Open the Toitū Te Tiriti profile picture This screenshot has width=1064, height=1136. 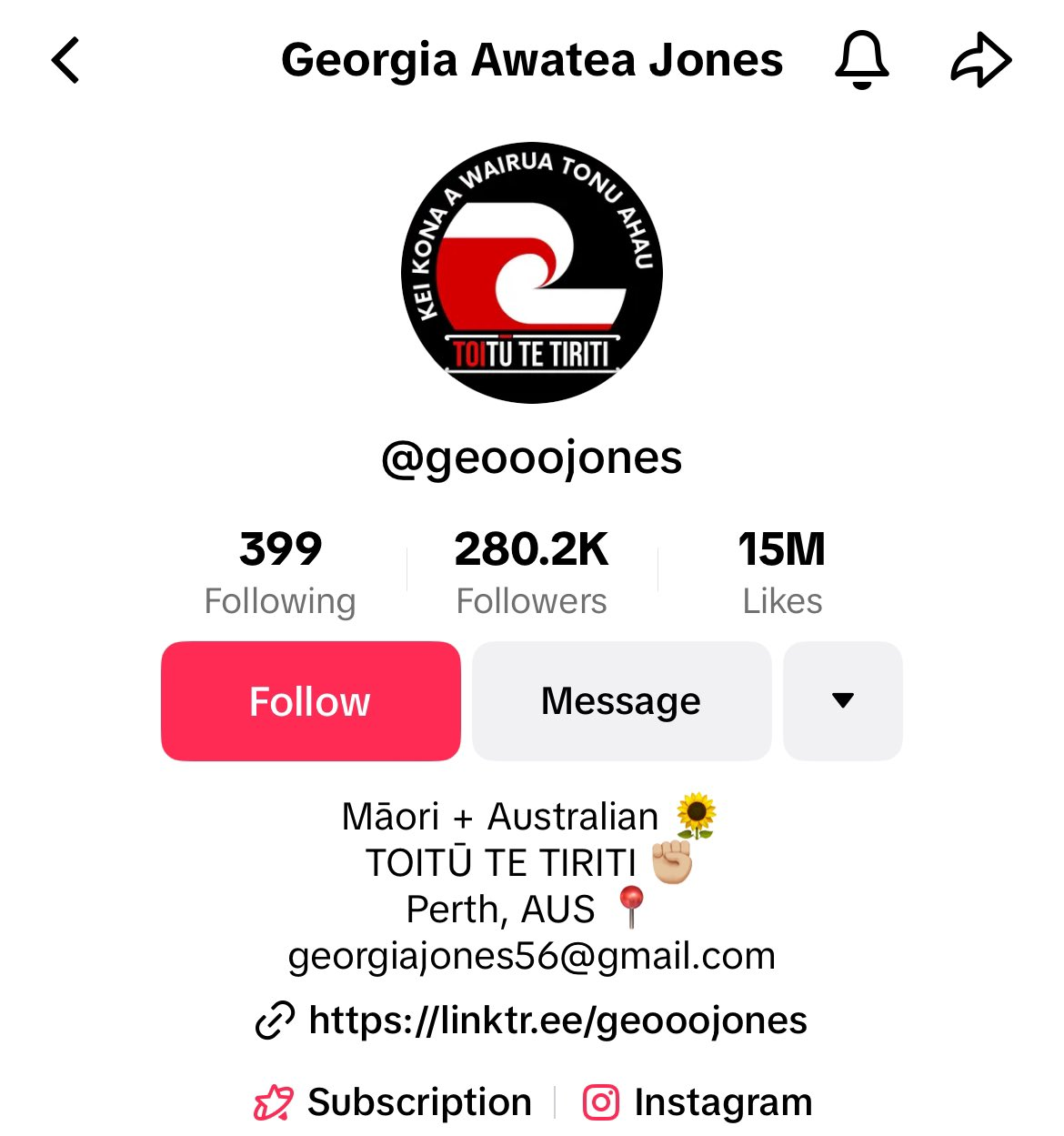tap(532, 273)
